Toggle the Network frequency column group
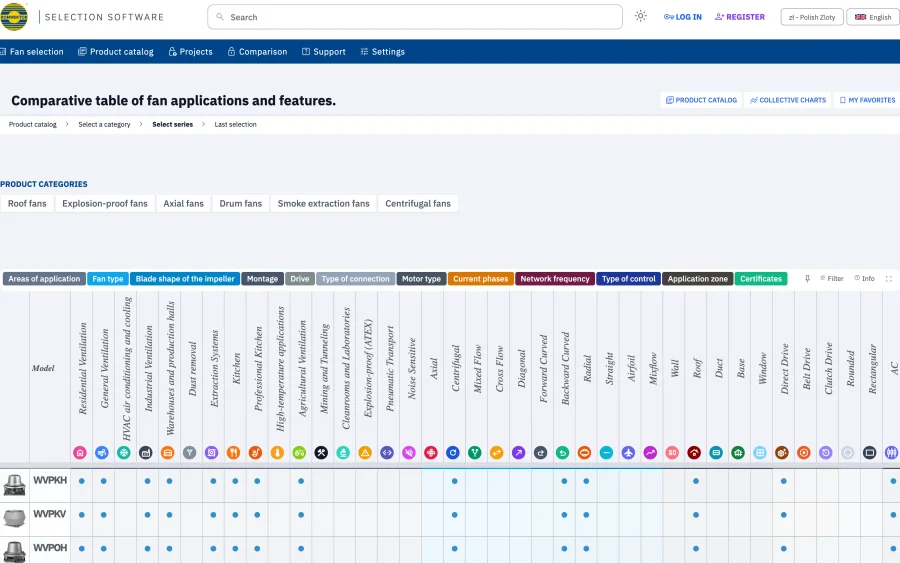This screenshot has width=900, height=563. point(555,279)
